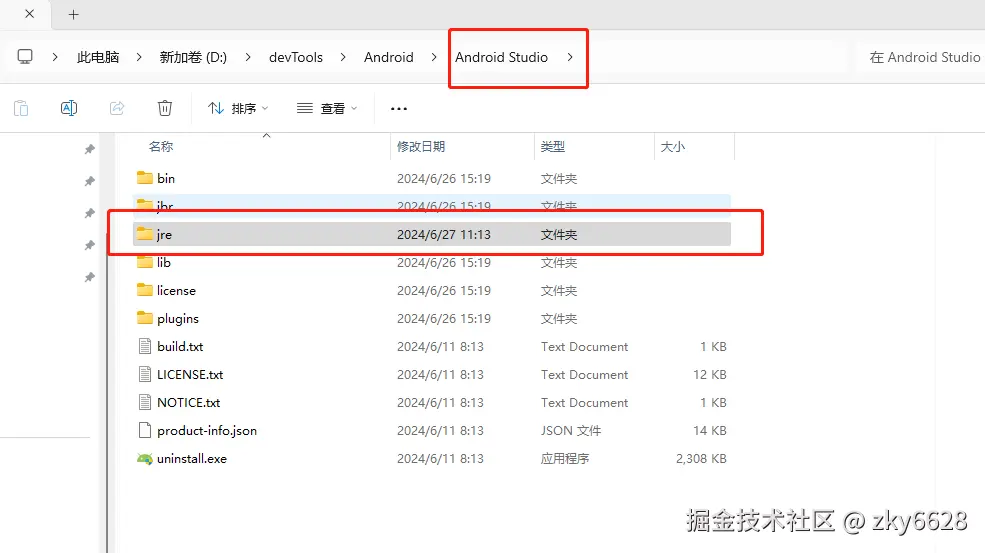
Task: Sort by 大小 column header
Action: (x=673, y=146)
